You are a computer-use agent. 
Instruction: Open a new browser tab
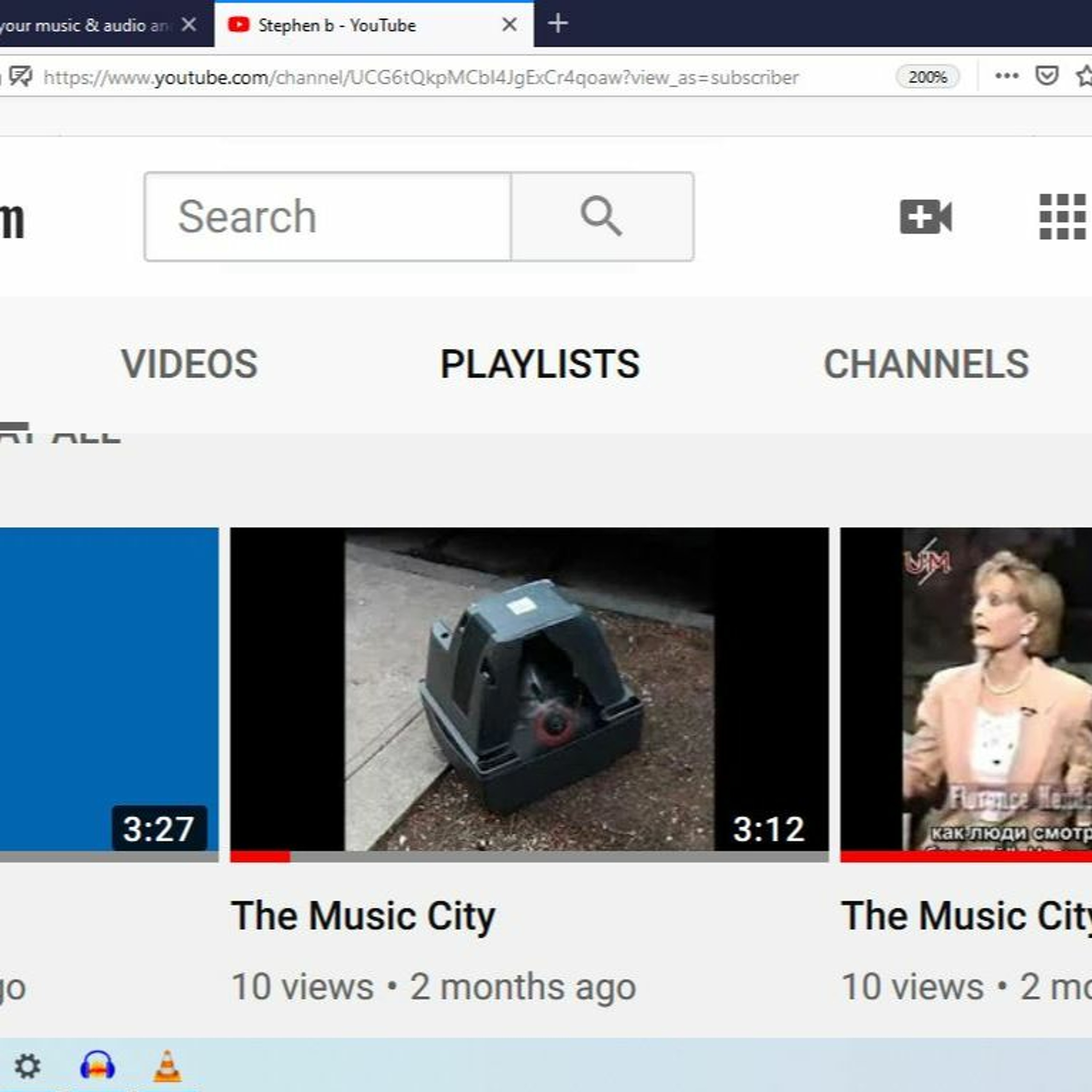point(558,24)
